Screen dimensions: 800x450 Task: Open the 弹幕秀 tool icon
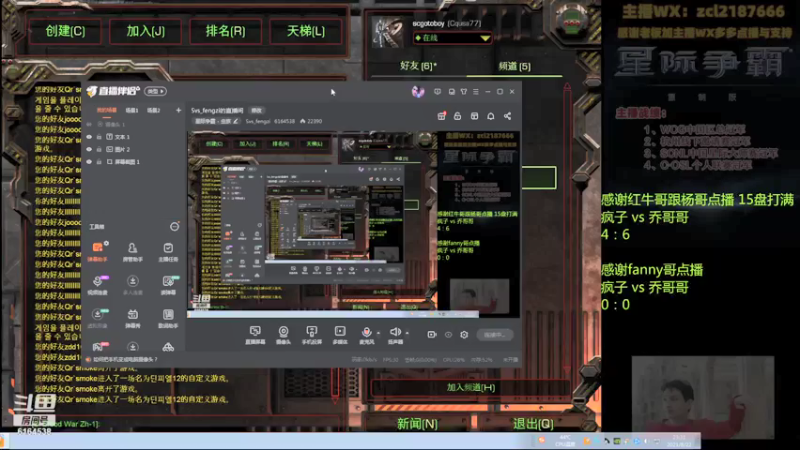pyautogui.click(x=133, y=318)
